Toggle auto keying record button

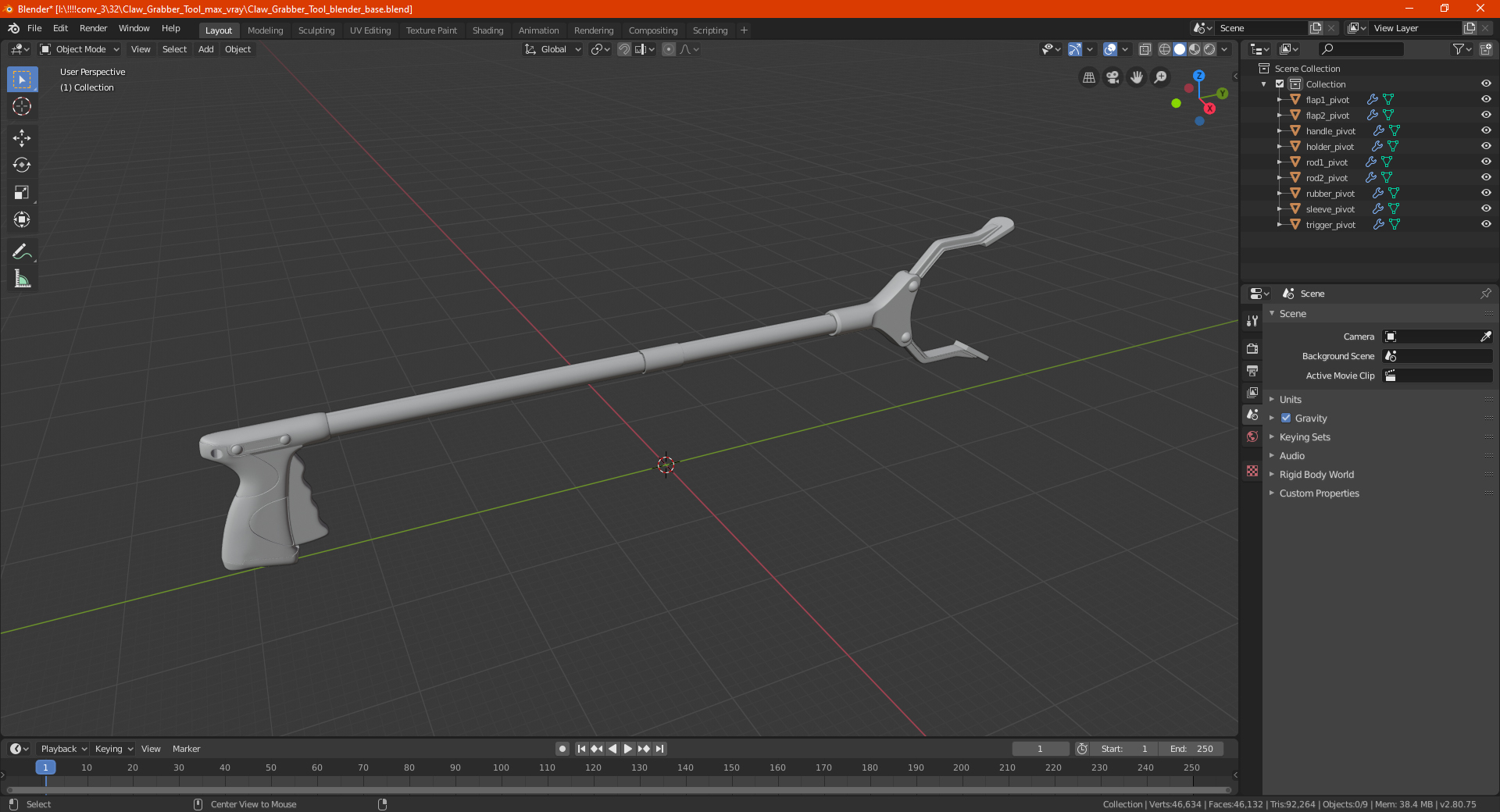[x=562, y=749]
